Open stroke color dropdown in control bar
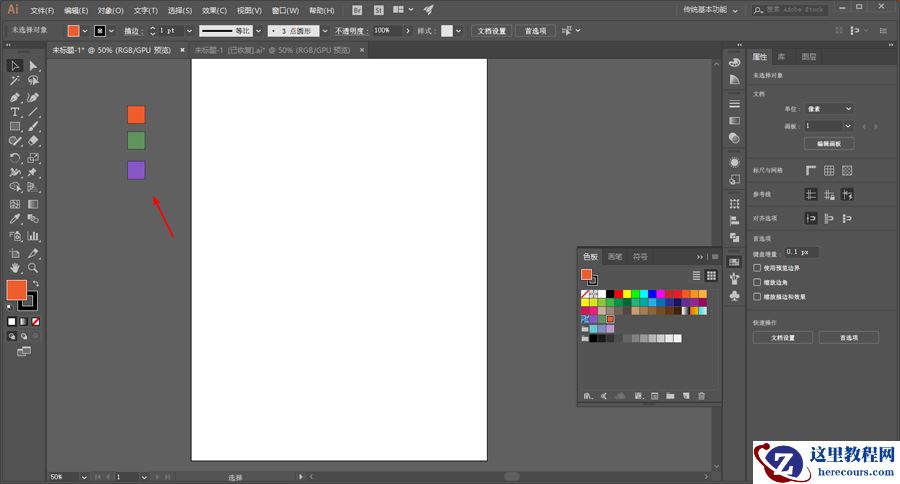 [x=111, y=31]
